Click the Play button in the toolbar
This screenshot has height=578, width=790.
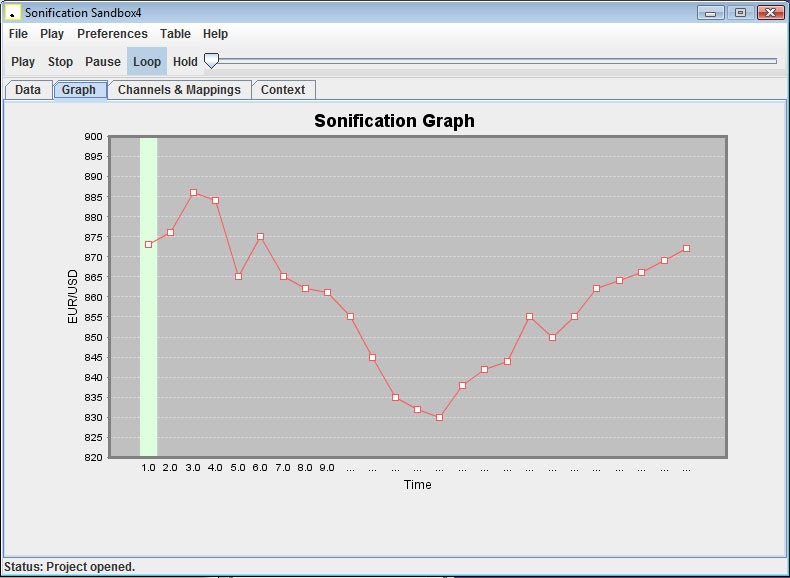(x=23, y=62)
